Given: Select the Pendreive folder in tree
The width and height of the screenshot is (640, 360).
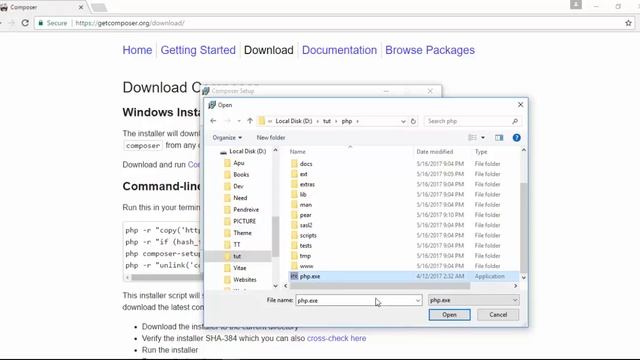Looking at the screenshot, I should (246, 209).
